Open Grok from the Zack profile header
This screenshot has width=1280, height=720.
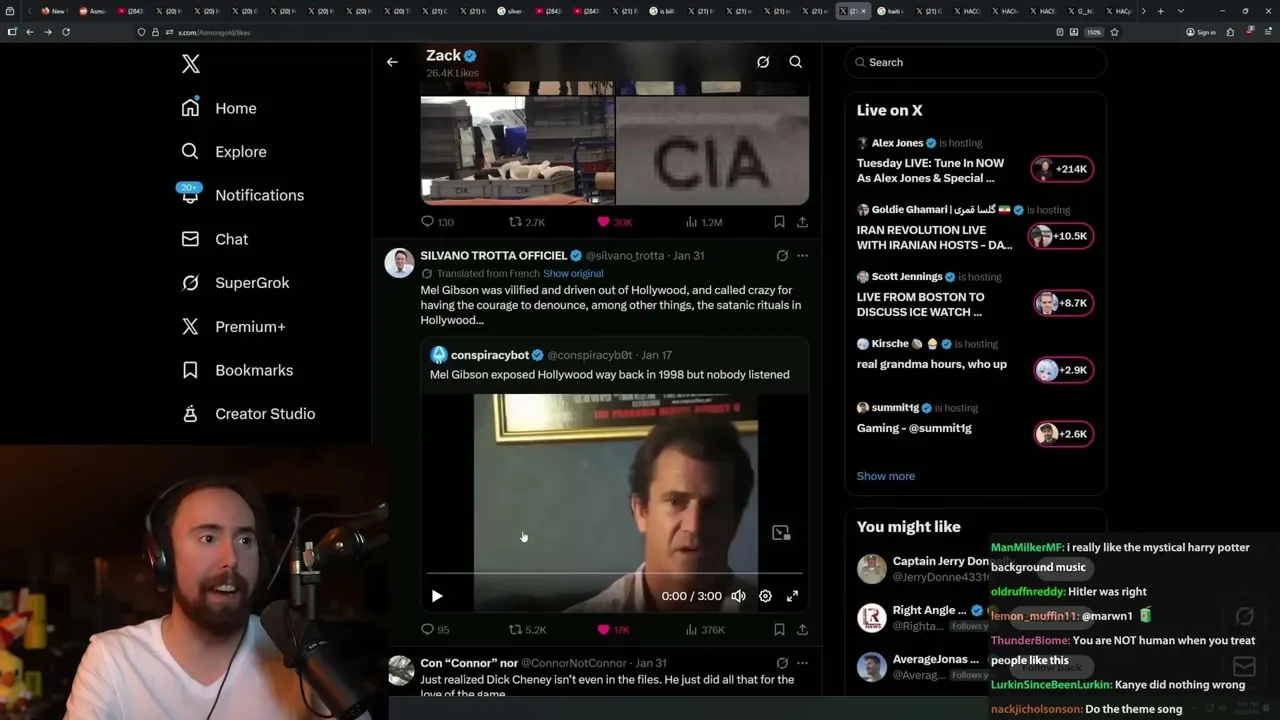[x=763, y=62]
